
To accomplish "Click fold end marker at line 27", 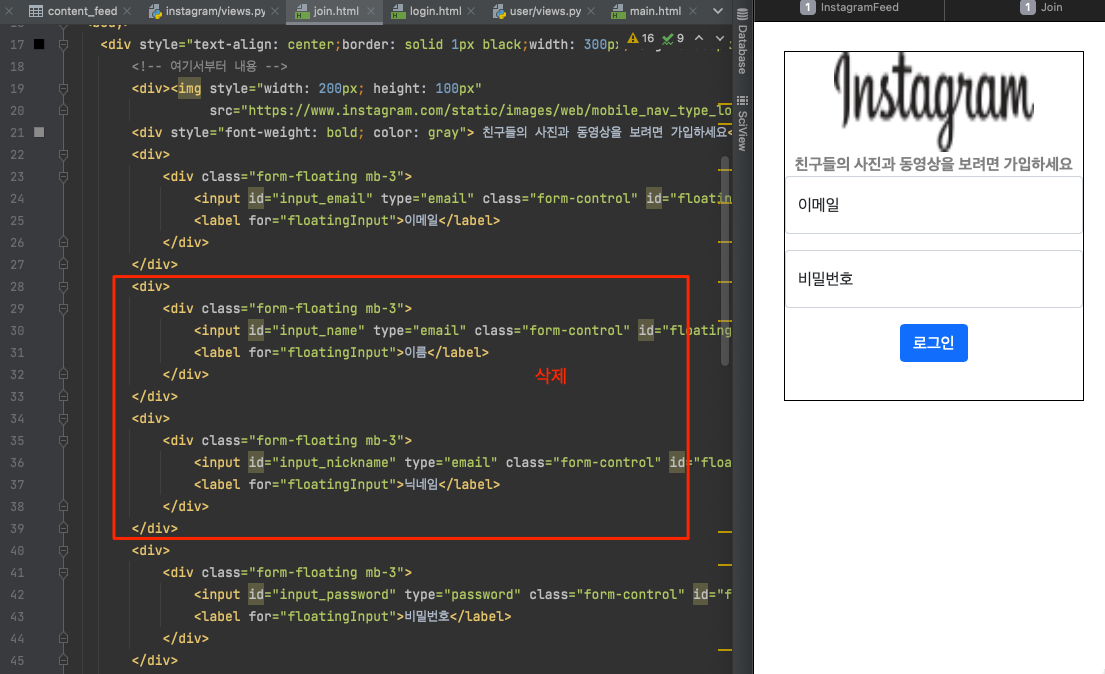I will click(63, 264).
